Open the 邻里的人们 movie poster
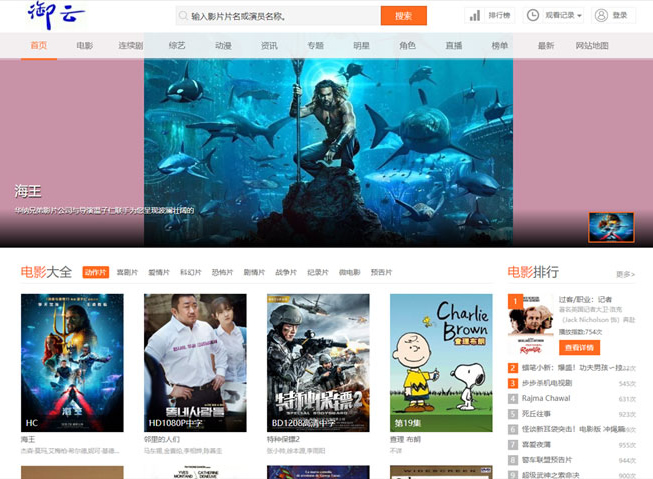 point(195,363)
